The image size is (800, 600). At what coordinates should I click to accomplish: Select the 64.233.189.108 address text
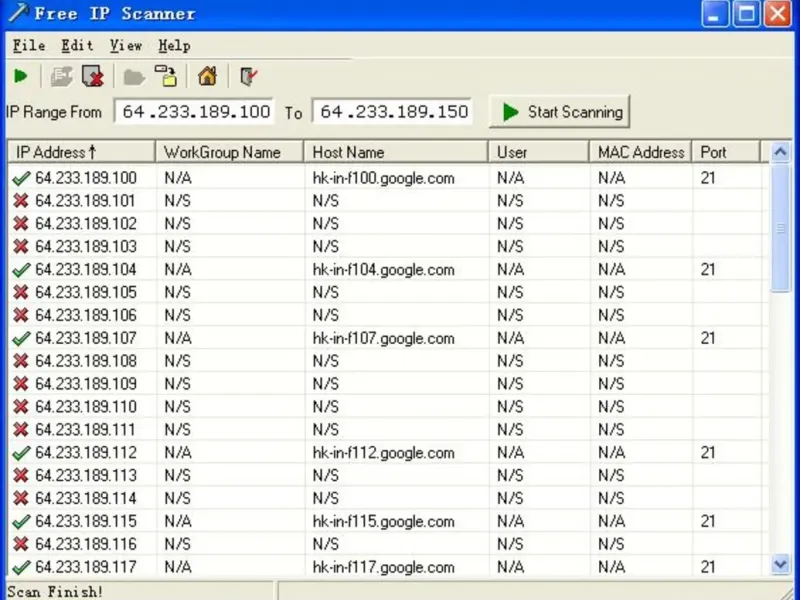coord(86,361)
